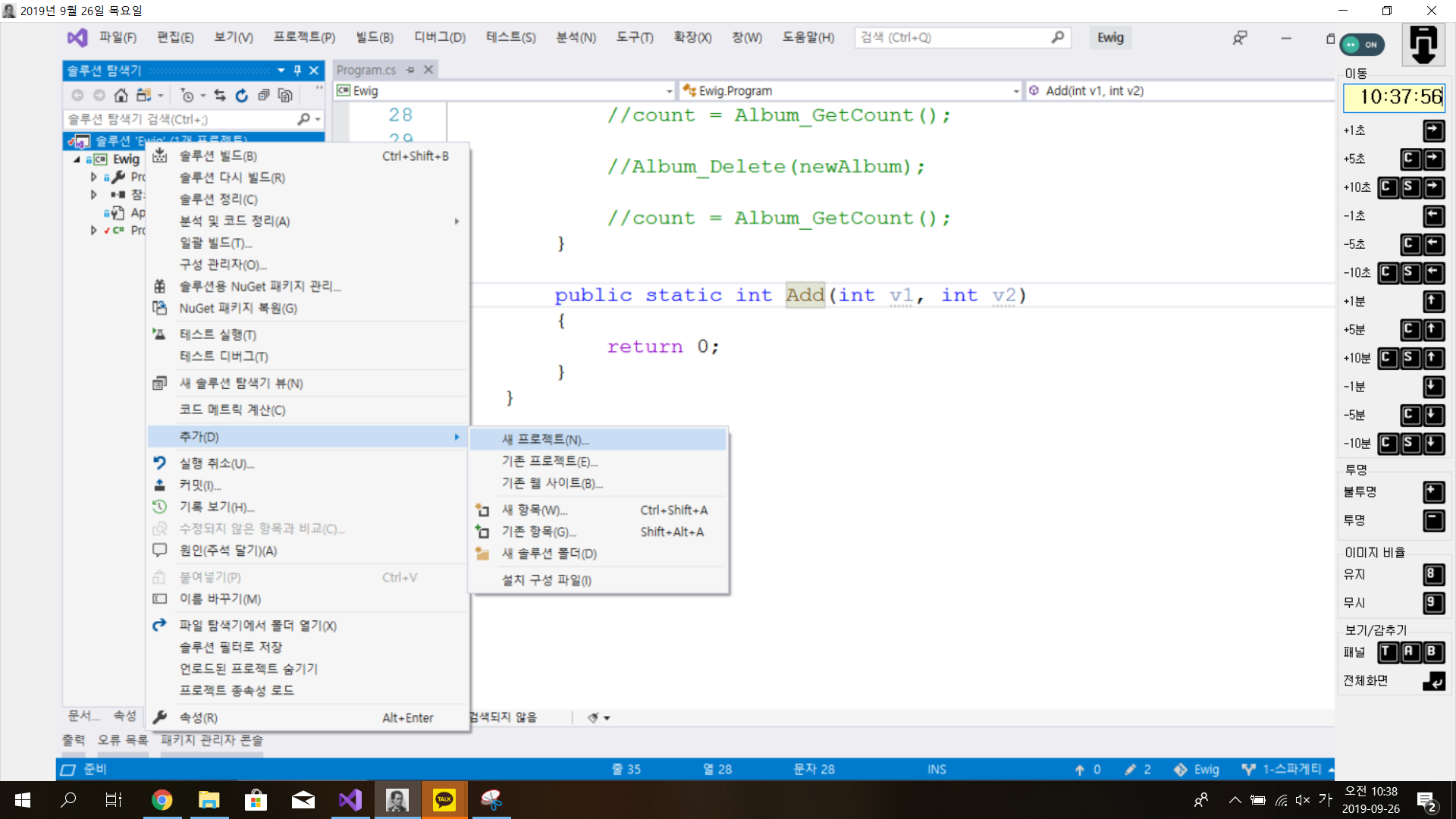Viewport: 1456px width, 819px height.
Task: Click the transparent (투명) key button
Action: pyautogui.click(x=1433, y=521)
